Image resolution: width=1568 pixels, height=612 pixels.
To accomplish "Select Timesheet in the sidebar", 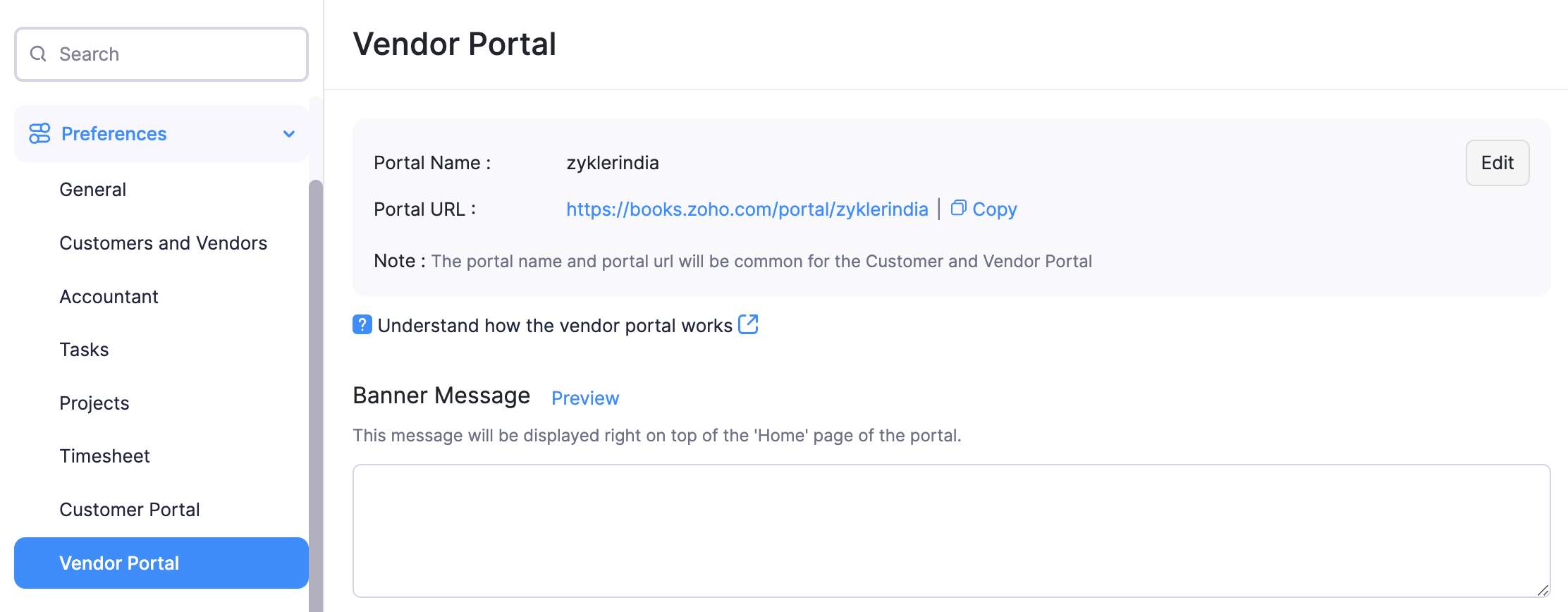I will pos(104,456).
